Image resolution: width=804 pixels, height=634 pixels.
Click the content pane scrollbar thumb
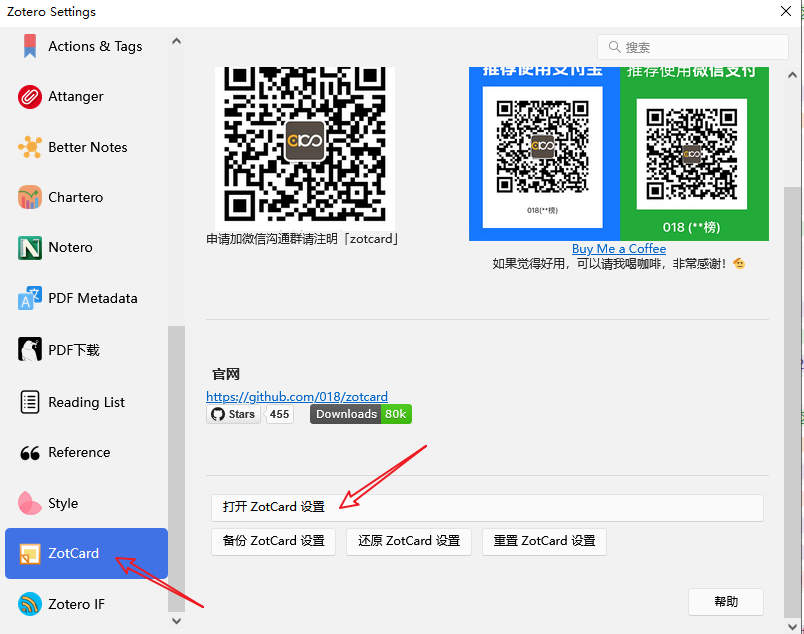[x=792, y=403]
